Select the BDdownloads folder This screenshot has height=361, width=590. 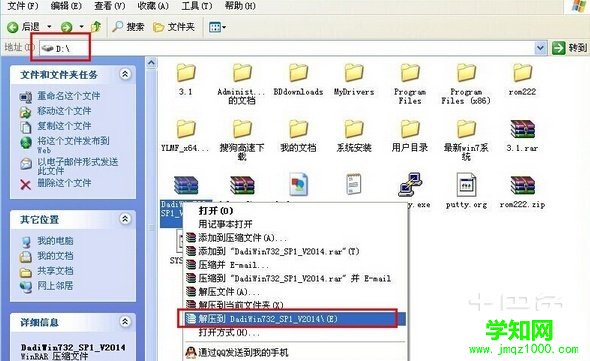[298, 79]
